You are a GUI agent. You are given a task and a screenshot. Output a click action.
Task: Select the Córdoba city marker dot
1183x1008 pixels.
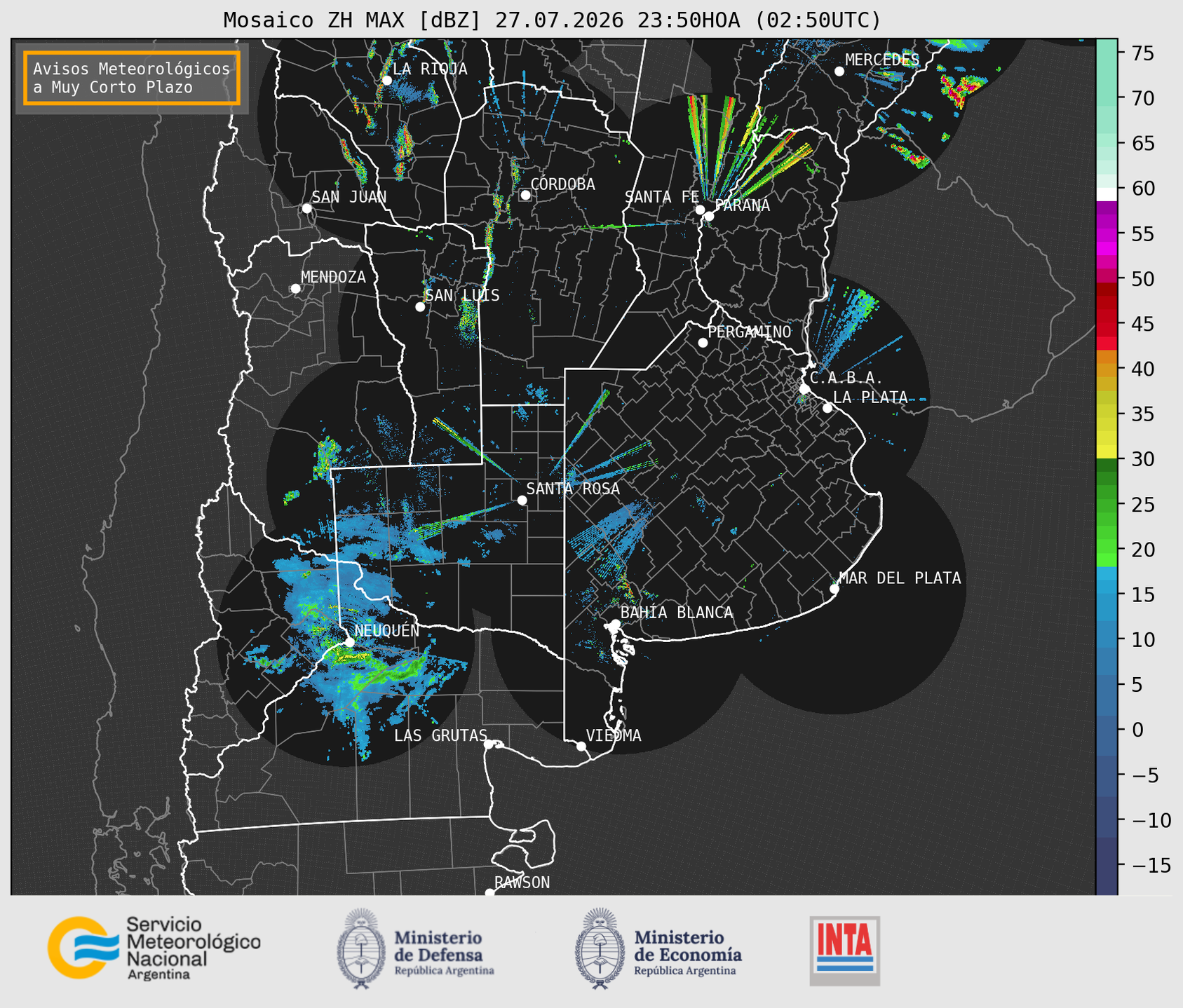pos(525,195)
